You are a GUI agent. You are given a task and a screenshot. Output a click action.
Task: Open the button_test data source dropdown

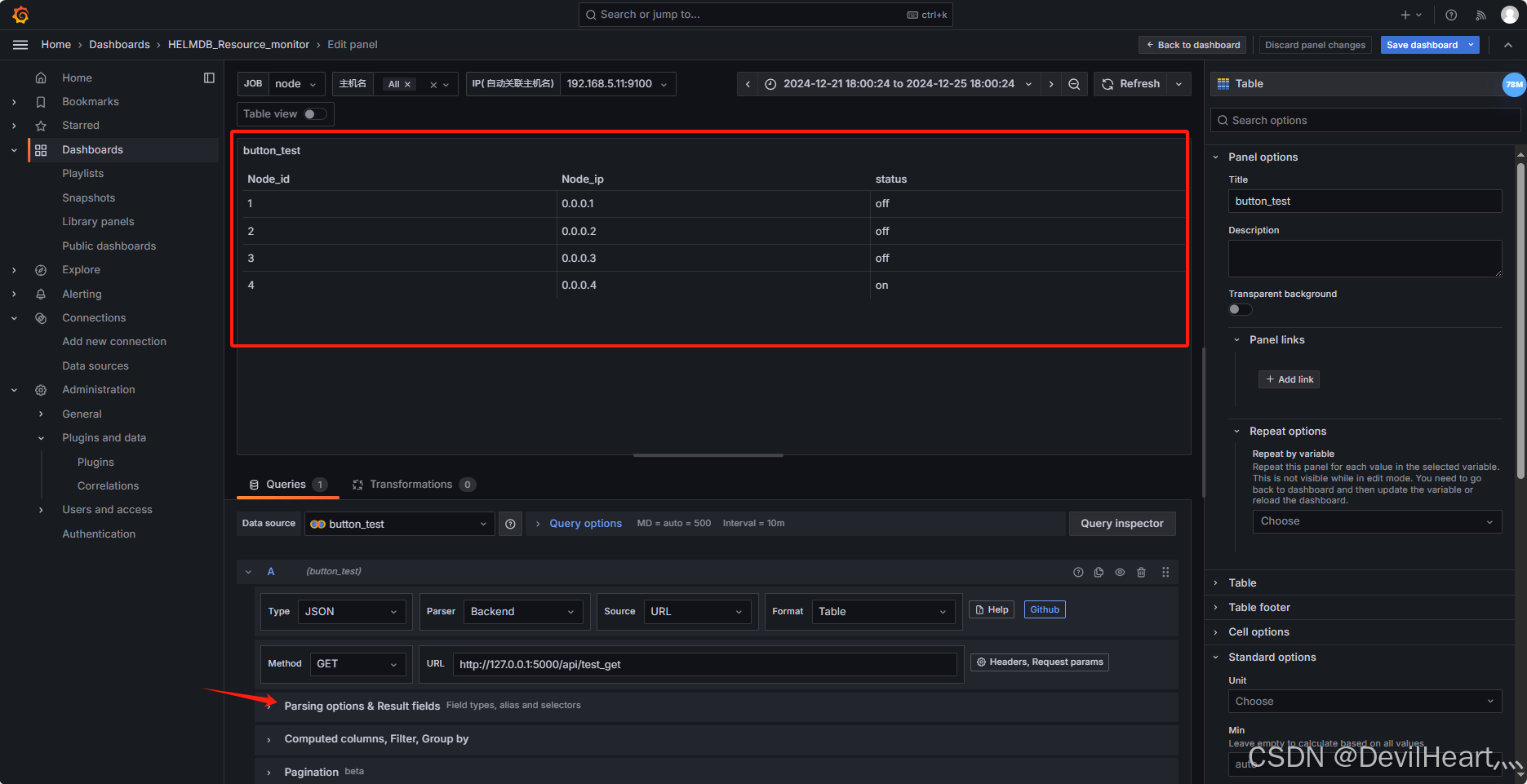click(400, 524)
